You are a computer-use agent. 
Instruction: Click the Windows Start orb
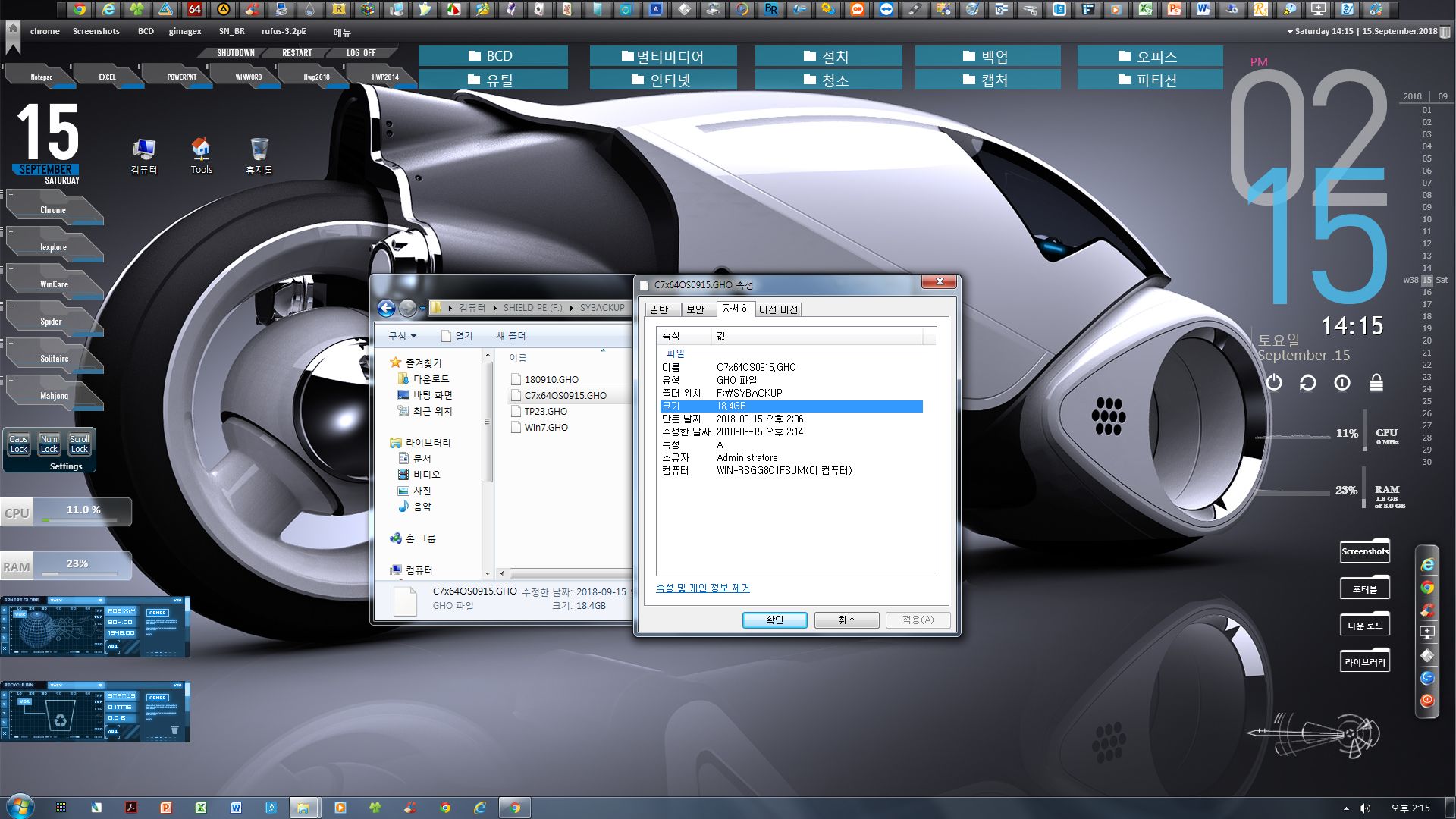tap(19, 807)
